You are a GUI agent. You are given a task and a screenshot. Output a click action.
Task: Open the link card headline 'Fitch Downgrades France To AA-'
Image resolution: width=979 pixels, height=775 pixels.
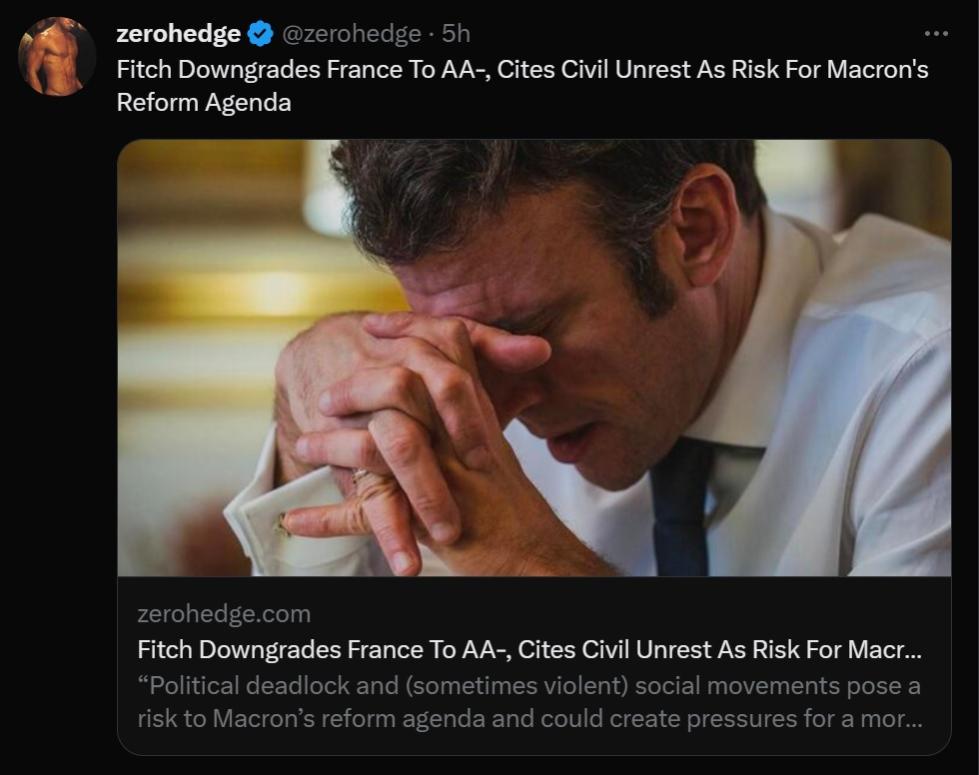point(529,649)
